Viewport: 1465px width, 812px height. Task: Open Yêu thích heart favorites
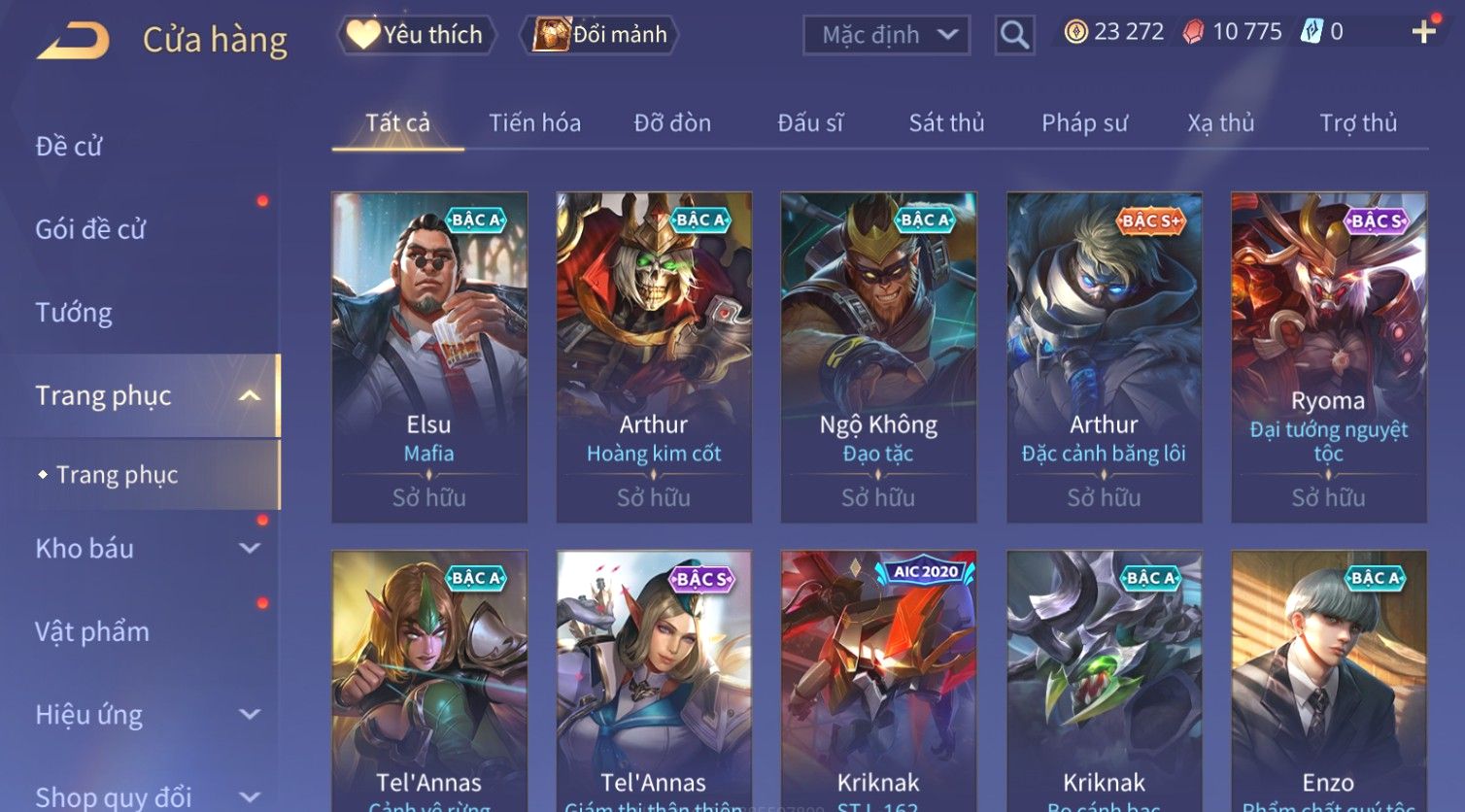(x=416, y=35)
